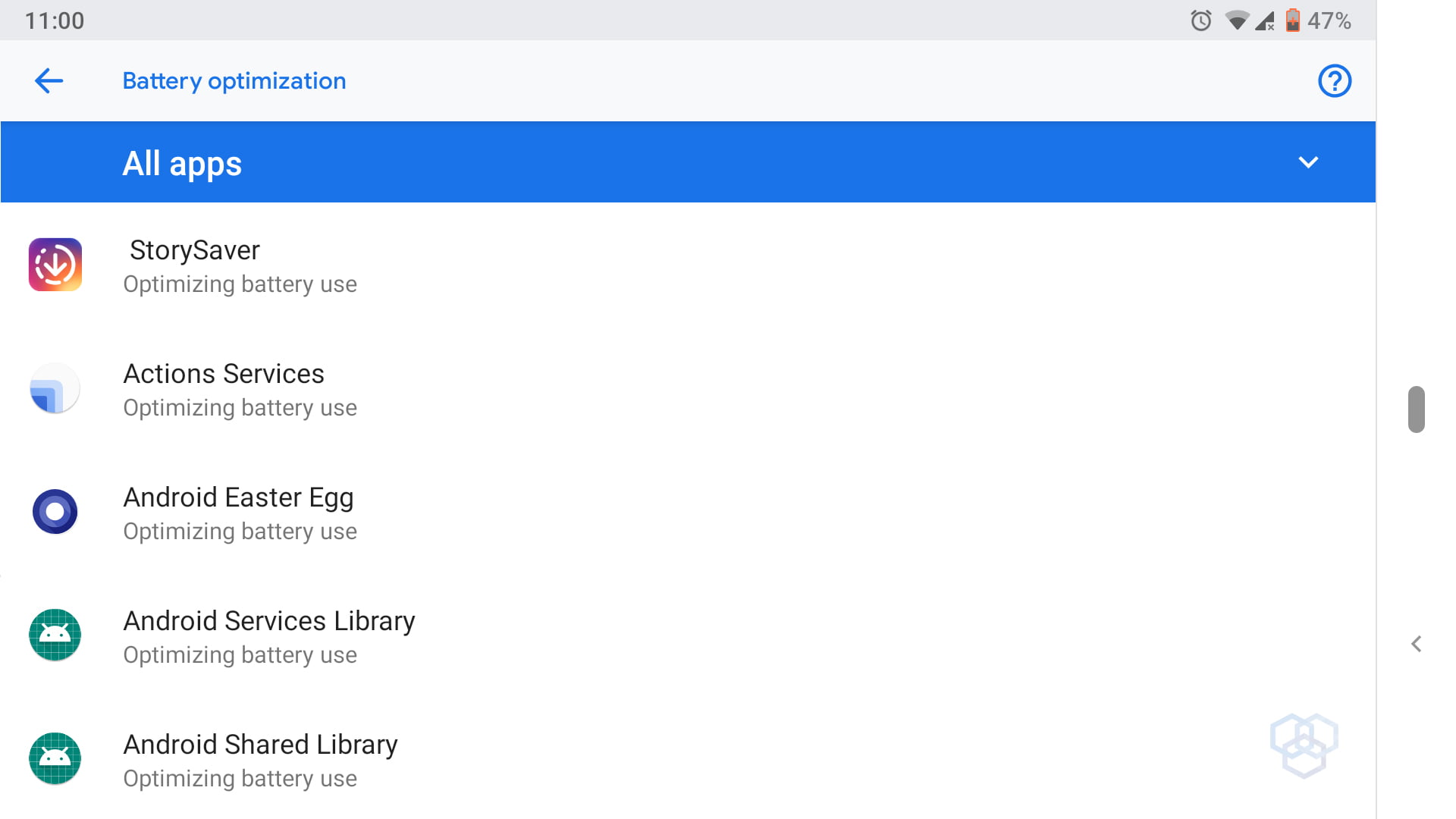
Task: Tap the alarm clock status icon
Action: click(x=1200, y=20)
